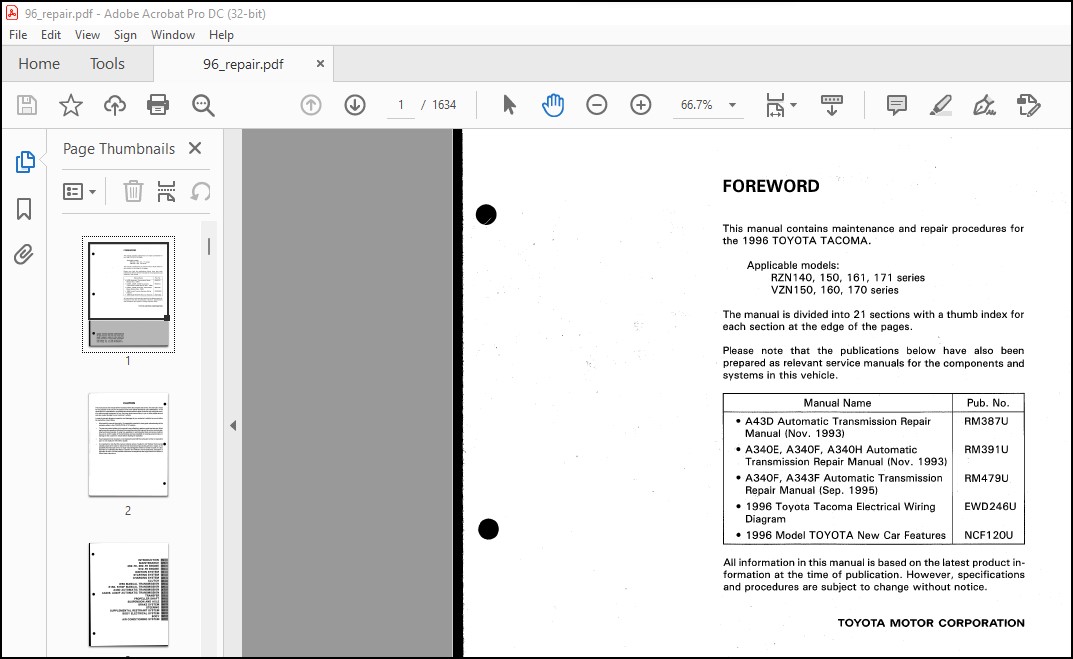Click publication number RM387U

click(x=986, y=422)
